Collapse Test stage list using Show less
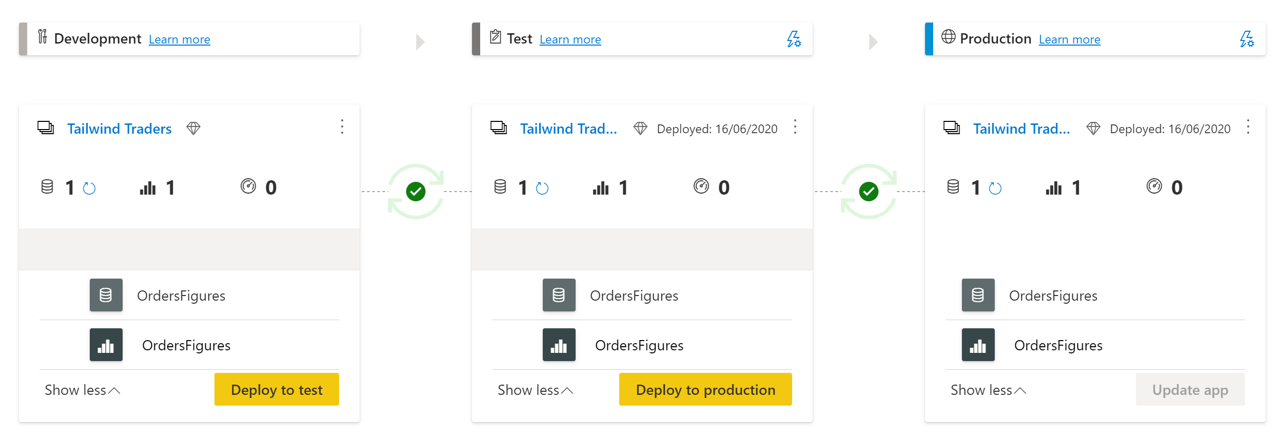Image resolution: width=1280 pixels, height=442 pixels. (x=535, y=390)
